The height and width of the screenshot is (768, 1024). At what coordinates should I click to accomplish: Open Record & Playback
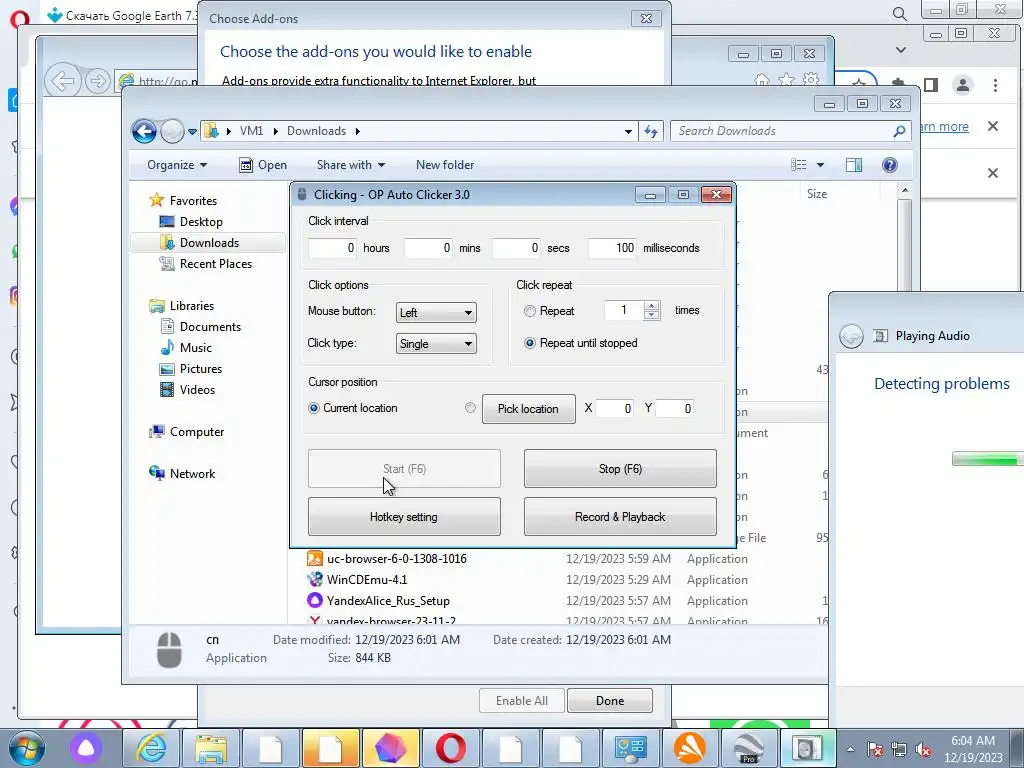pyautogui.click(x=620, y=517)
